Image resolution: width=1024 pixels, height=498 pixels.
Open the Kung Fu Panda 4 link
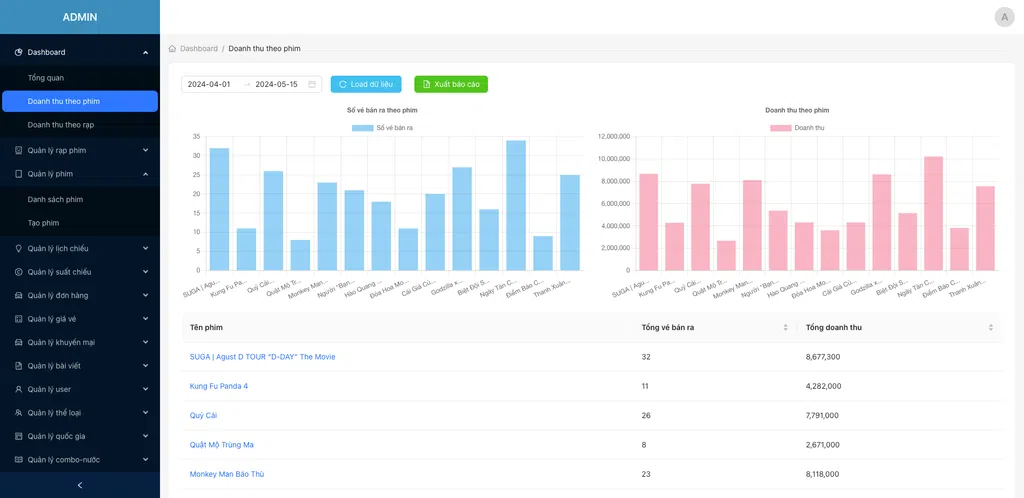click(219, 386)
